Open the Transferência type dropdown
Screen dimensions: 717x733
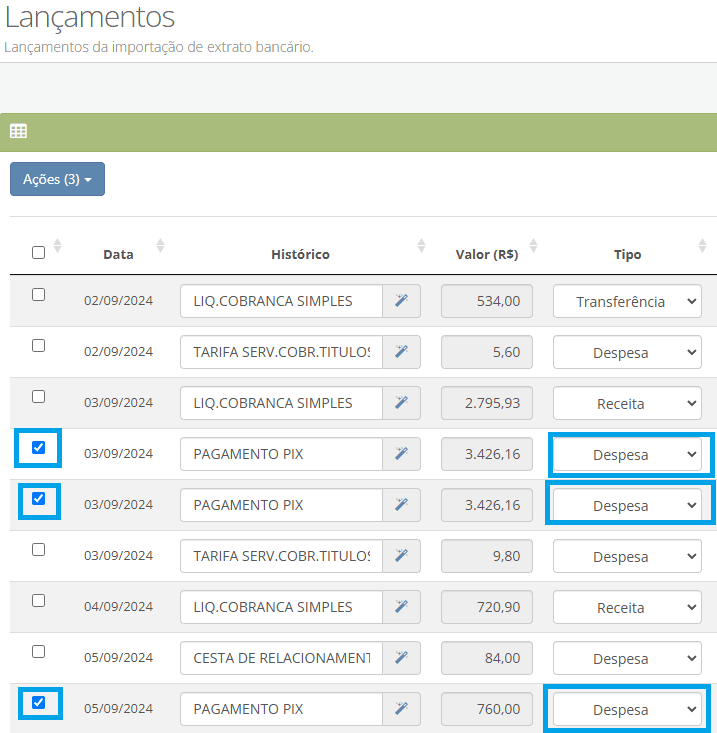point(627,301)
